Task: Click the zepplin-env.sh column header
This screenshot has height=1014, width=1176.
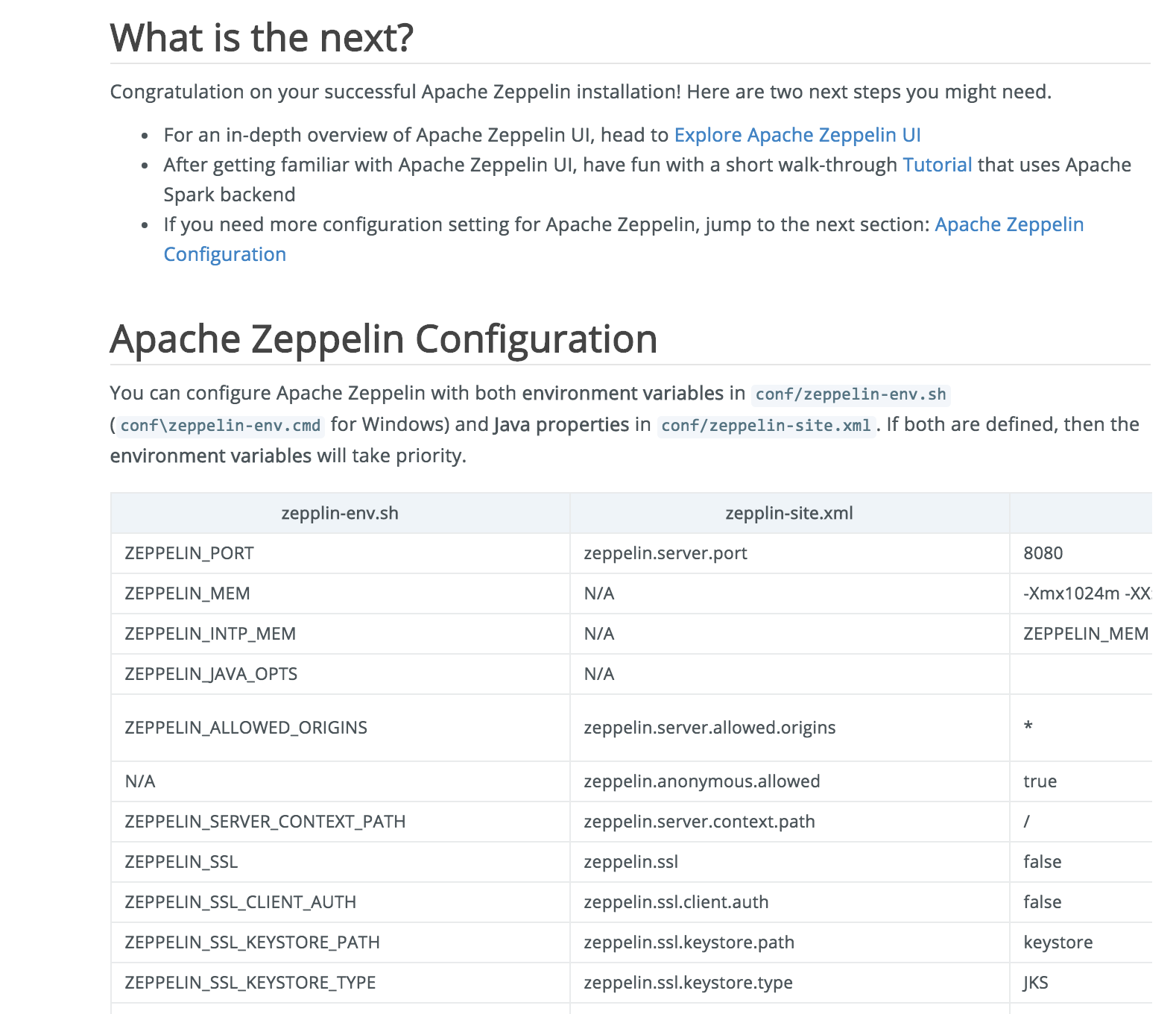Action: [x=340, y=513]
